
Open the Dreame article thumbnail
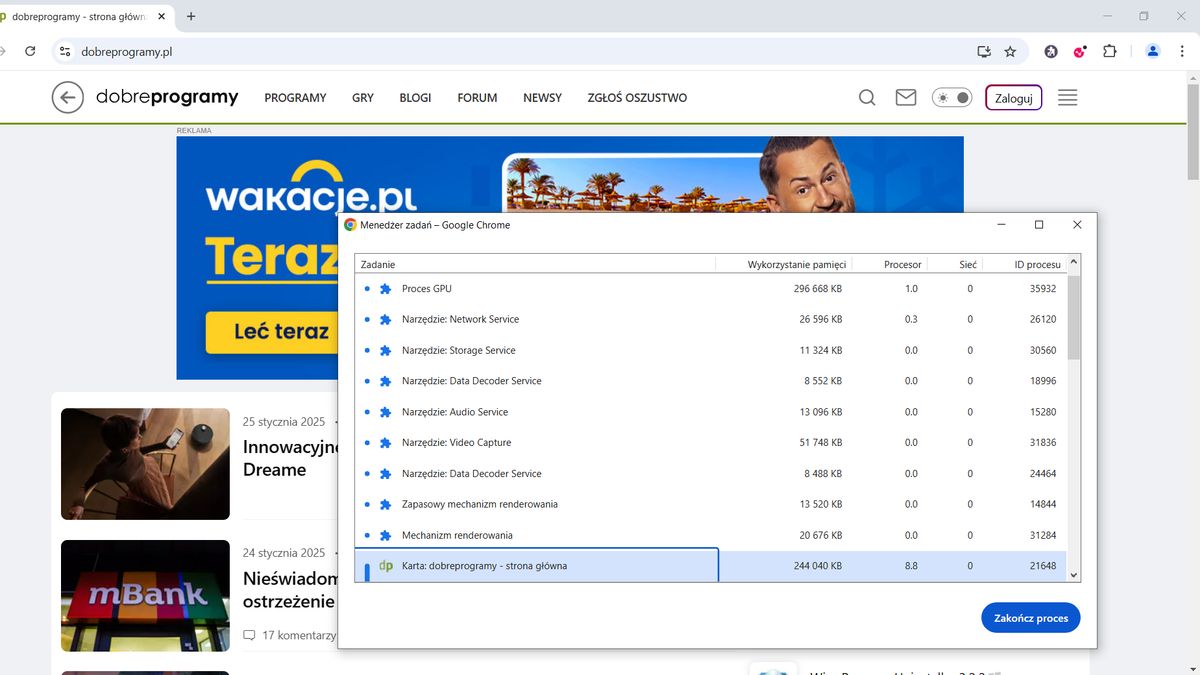(x=145, y=464)
